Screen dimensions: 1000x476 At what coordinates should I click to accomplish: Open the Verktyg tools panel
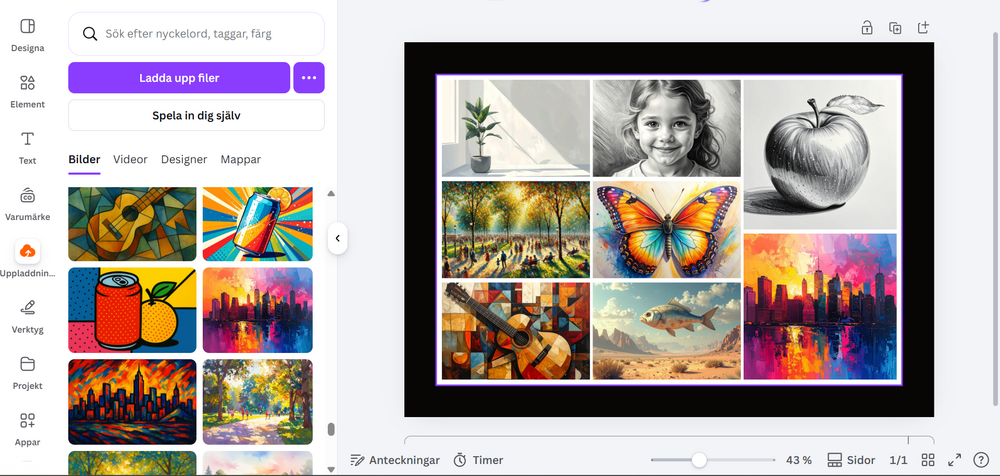(27, 314)
